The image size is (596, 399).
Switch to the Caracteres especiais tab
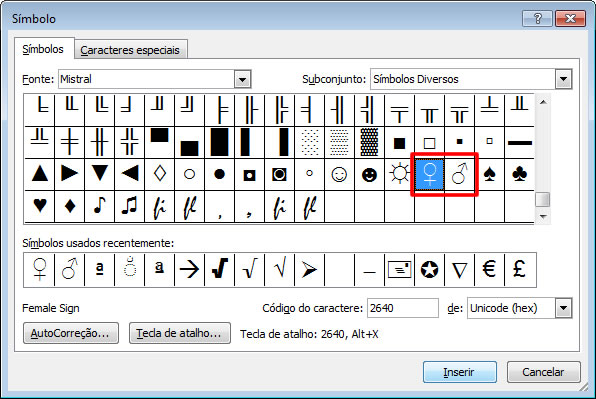point(130,50)
